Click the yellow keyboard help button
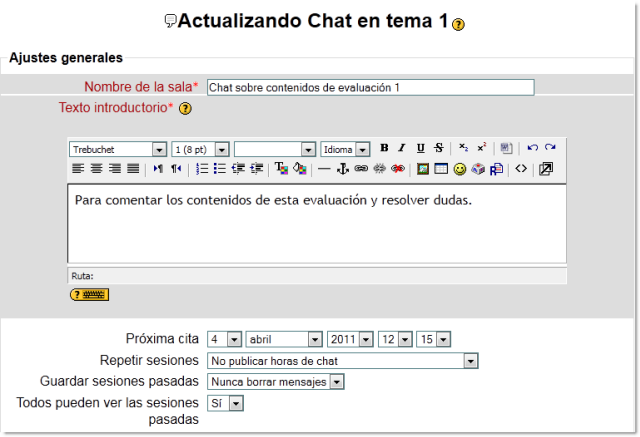This screenshot has width=640, height=437. click(89, 294)
